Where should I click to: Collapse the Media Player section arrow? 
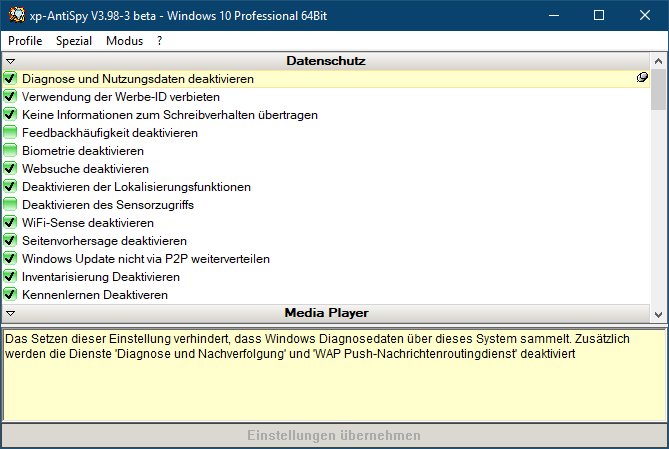[x=11, y=313]
